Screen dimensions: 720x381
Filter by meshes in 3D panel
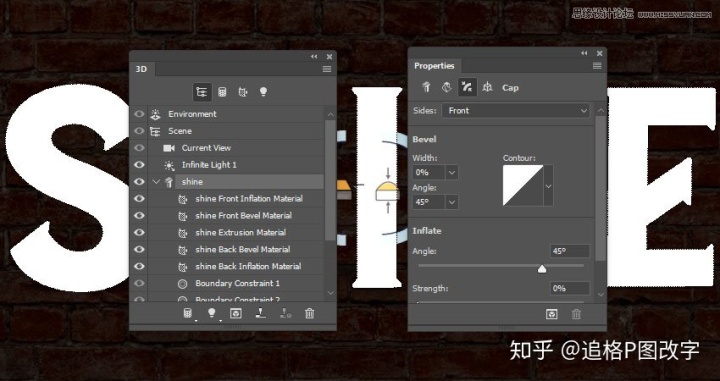pyautogui.click(x=222, y=92)
